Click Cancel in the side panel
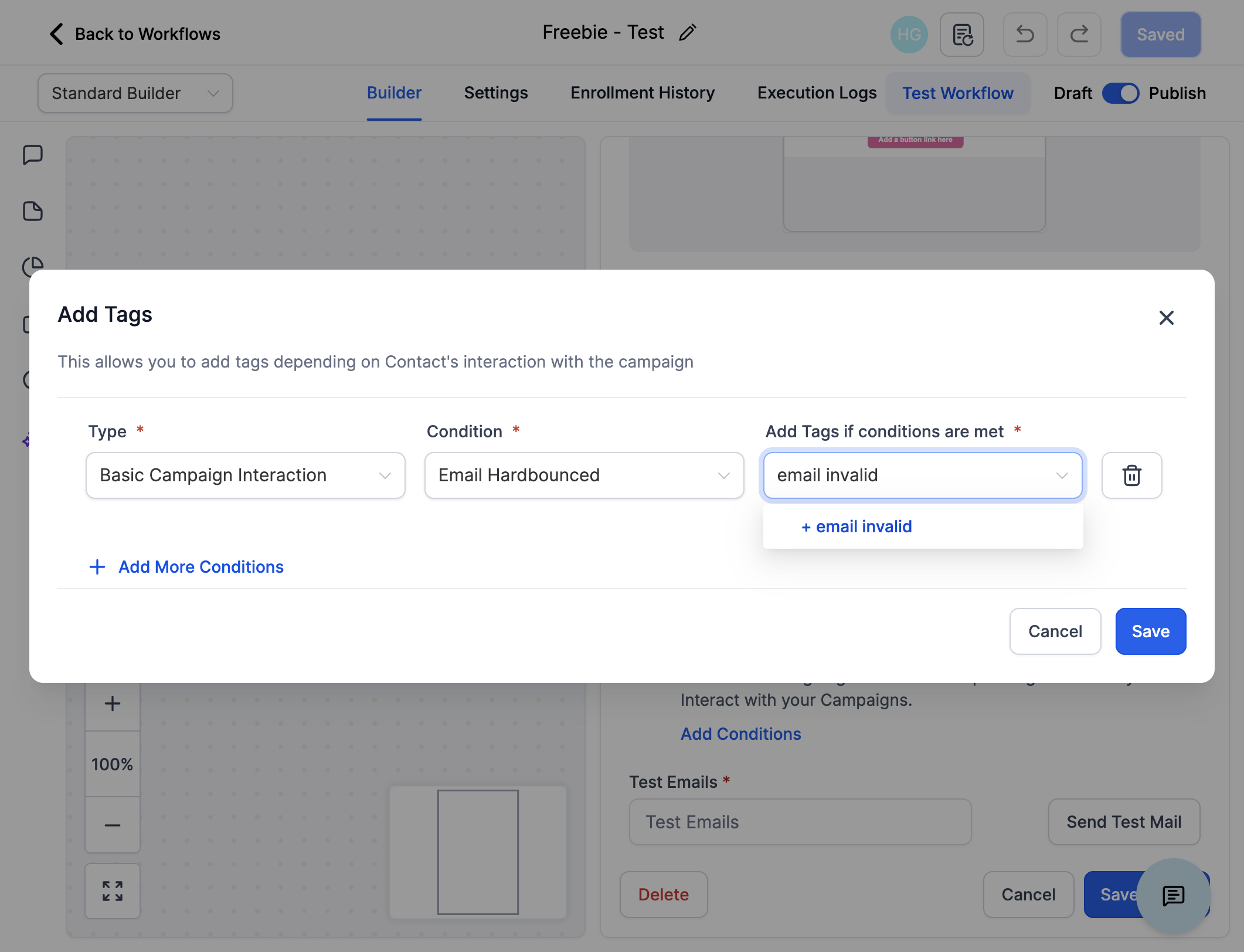Screen dimensions: 1244x952 point(1028,895)
